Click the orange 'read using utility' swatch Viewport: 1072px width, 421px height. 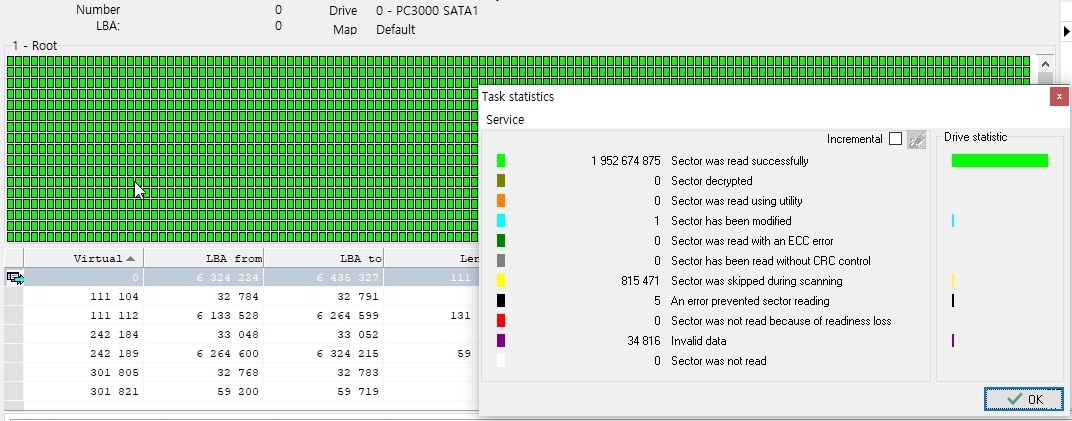(x=500, y=201)
